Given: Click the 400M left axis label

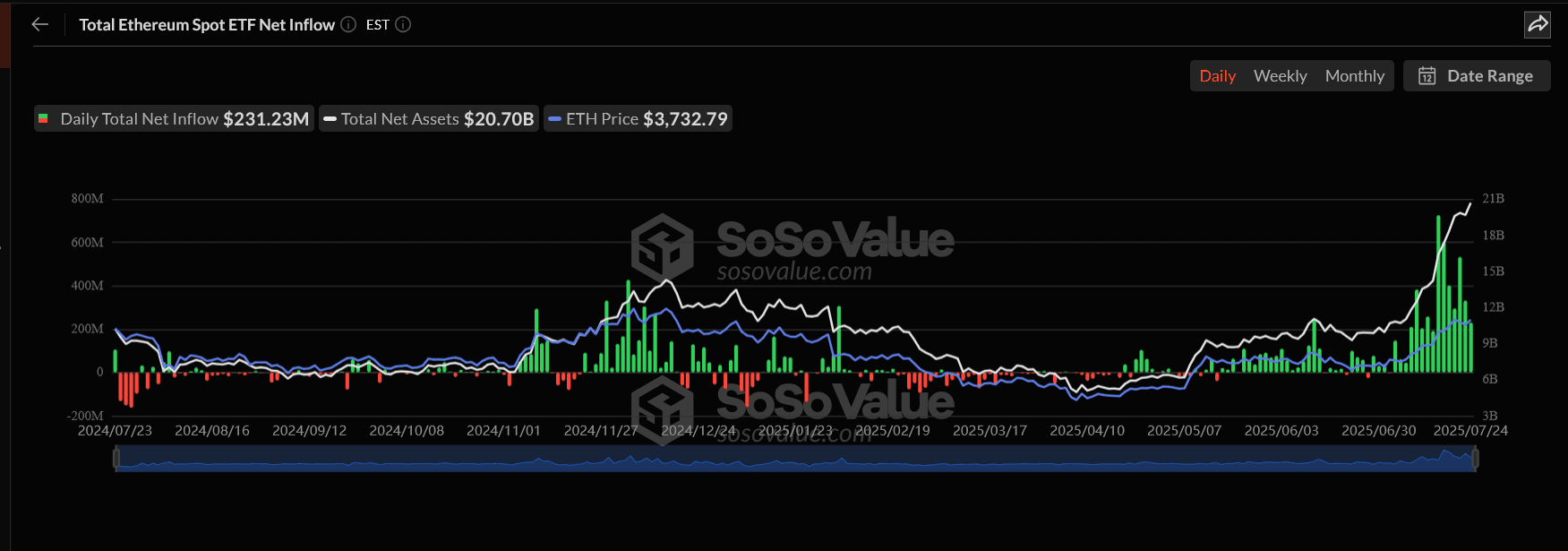Looking at the screenshot, I should [88, 286].
